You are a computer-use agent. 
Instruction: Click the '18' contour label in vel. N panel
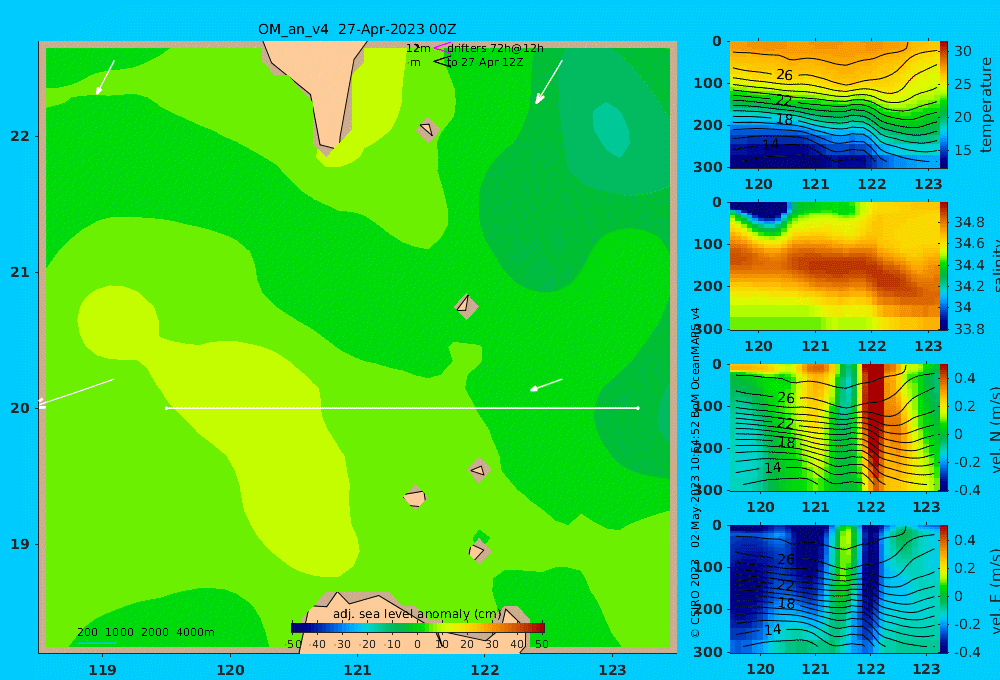click(786, 443)
